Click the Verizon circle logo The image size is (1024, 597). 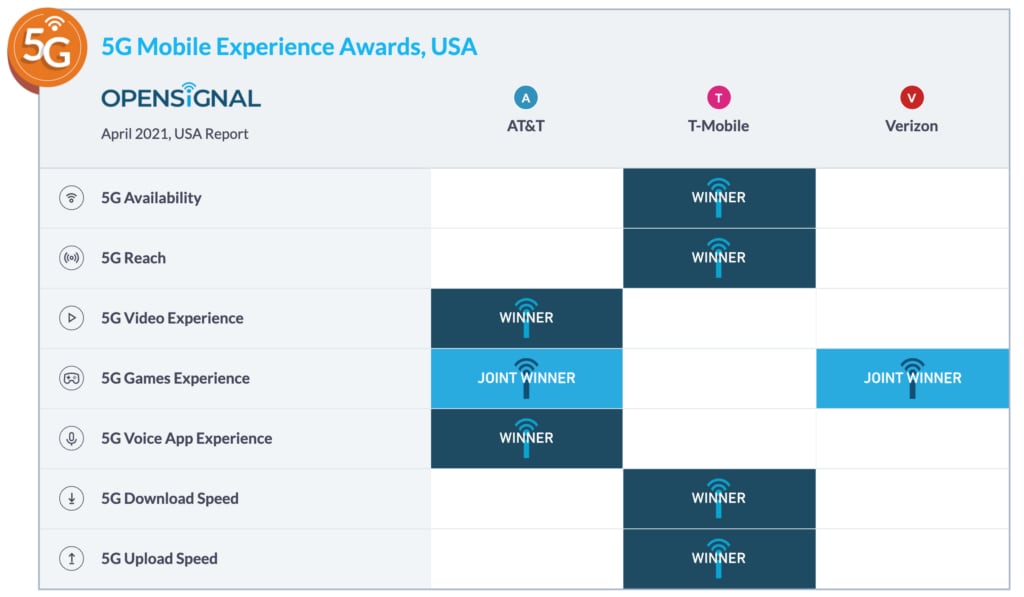pyautogui.click(x=911, y=97)
